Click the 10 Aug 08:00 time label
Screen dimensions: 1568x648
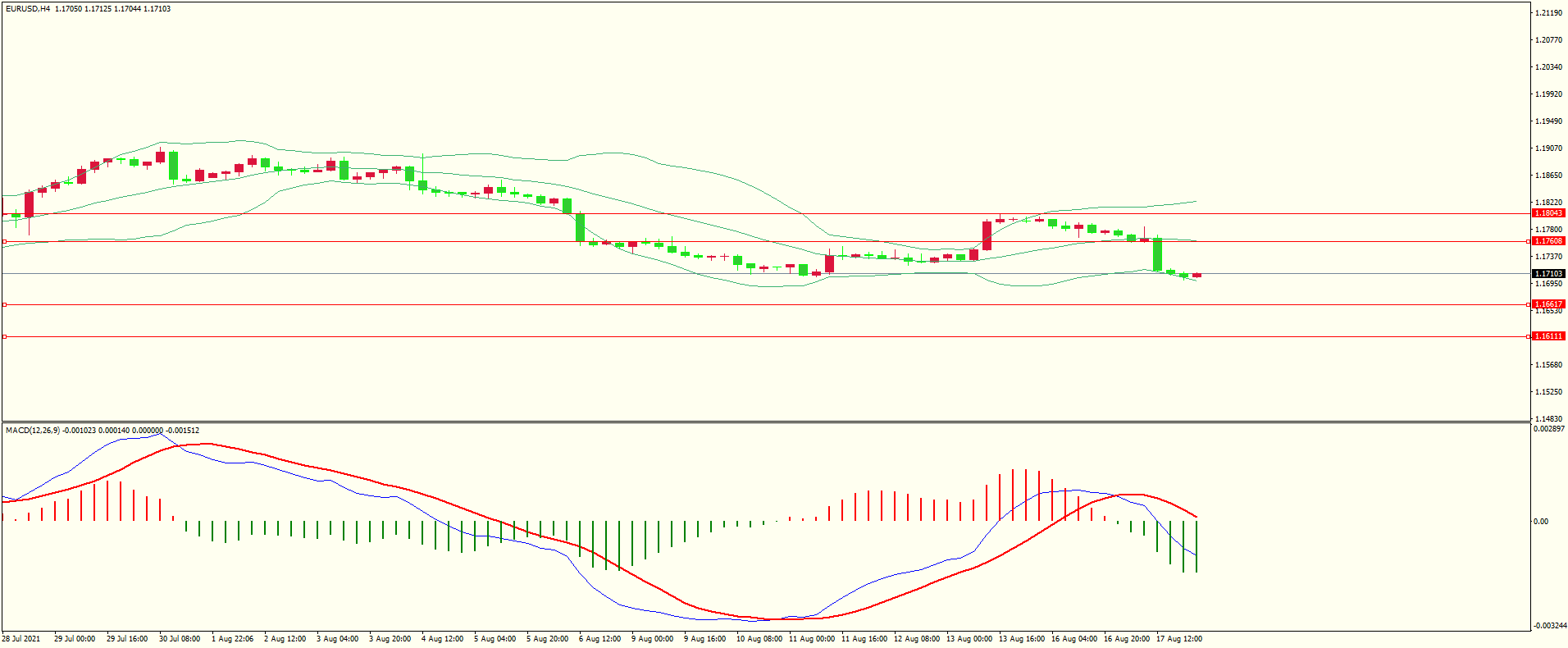click(759, 639)
